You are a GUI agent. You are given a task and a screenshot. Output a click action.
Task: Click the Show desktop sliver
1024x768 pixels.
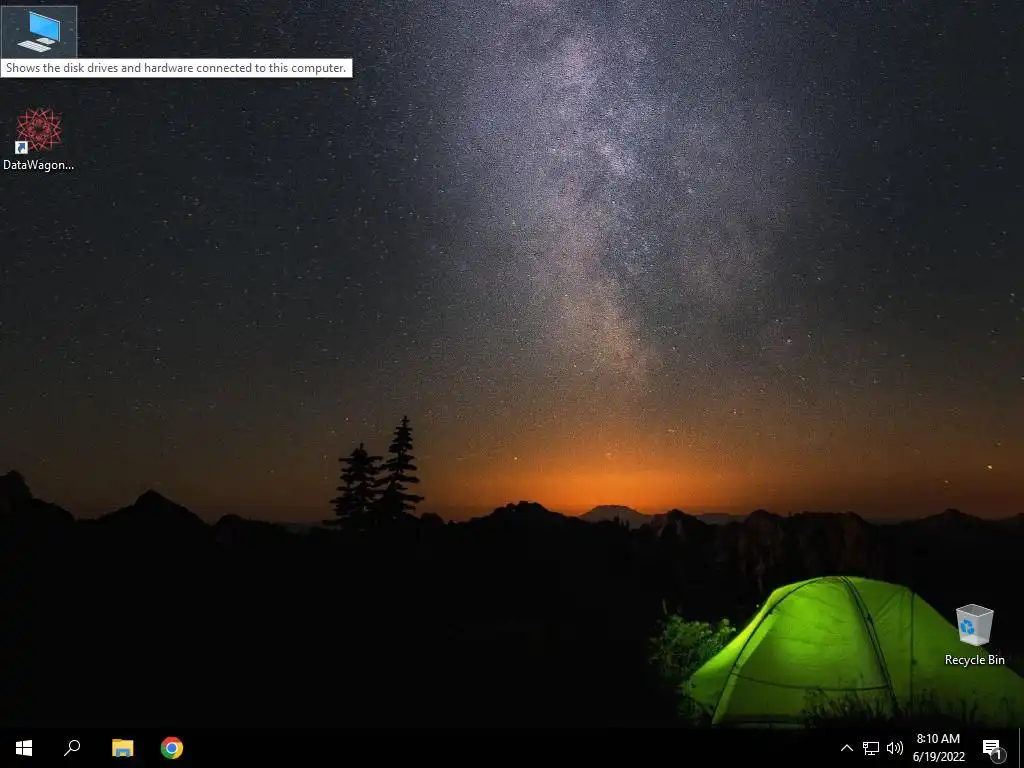pos(1021,748)
